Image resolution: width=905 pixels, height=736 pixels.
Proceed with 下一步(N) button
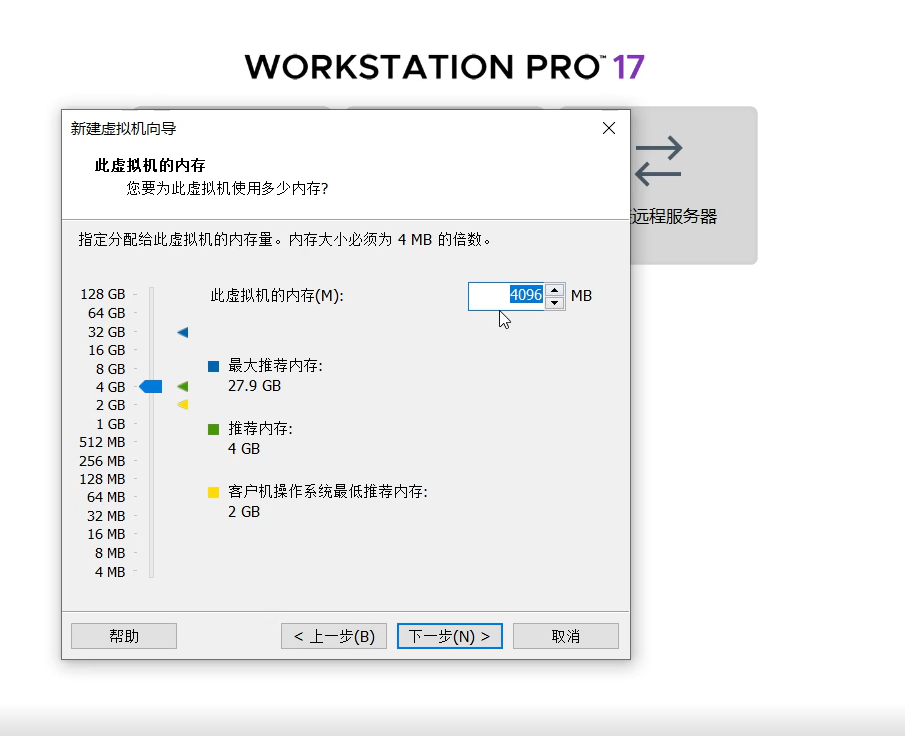point(450,636)
